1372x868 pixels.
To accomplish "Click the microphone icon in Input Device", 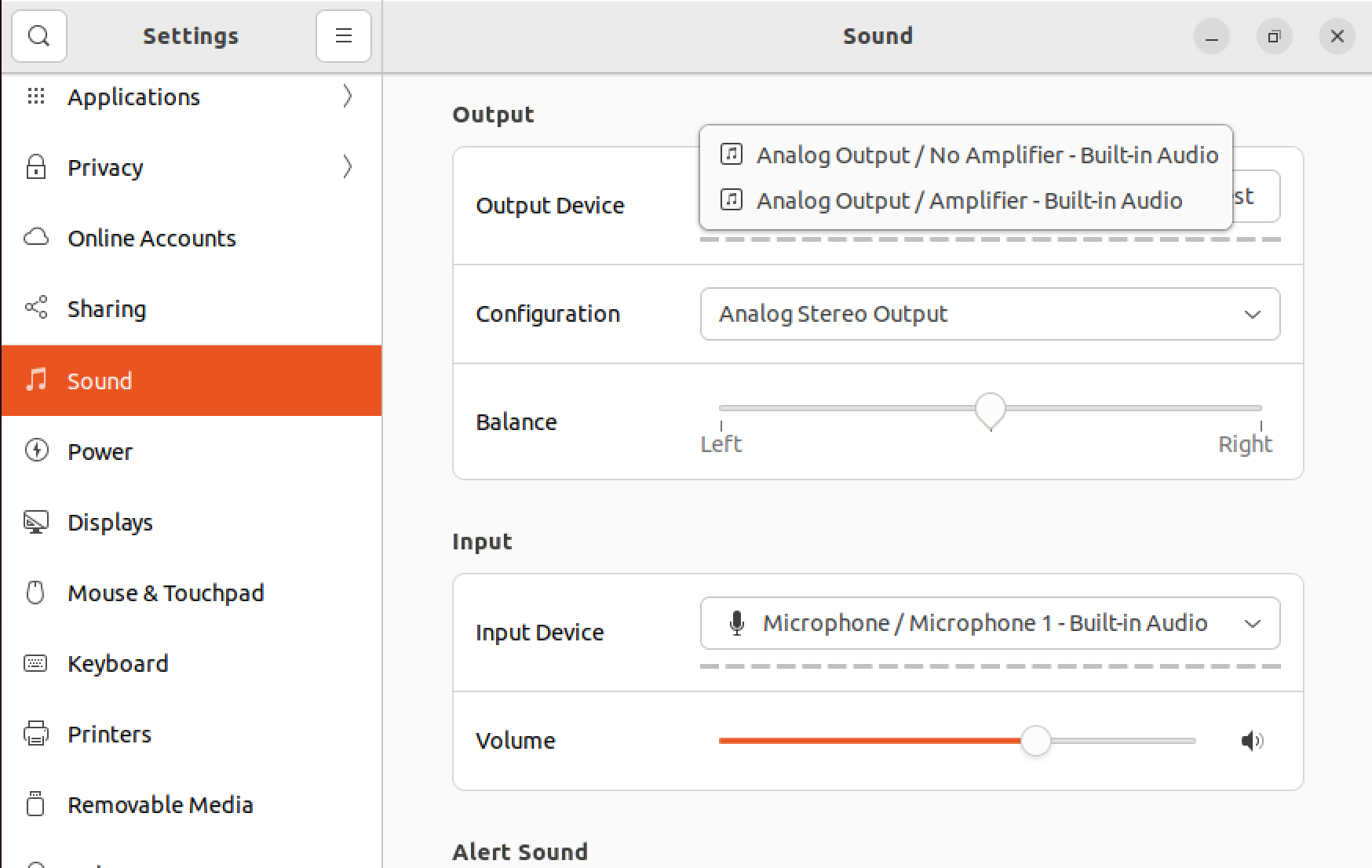I will click(736, 623).
